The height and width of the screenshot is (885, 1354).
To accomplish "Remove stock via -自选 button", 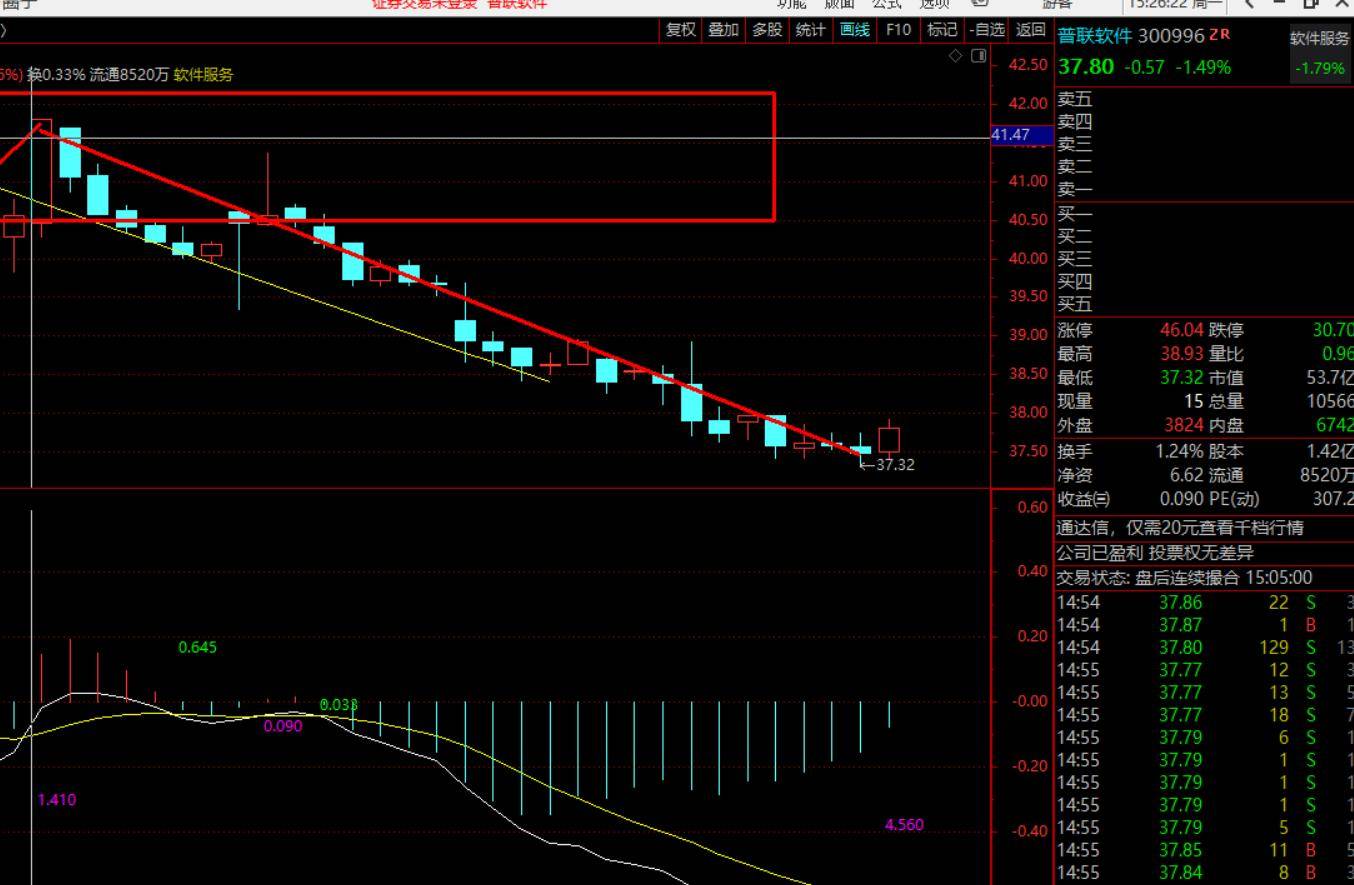I will (987, 30).
